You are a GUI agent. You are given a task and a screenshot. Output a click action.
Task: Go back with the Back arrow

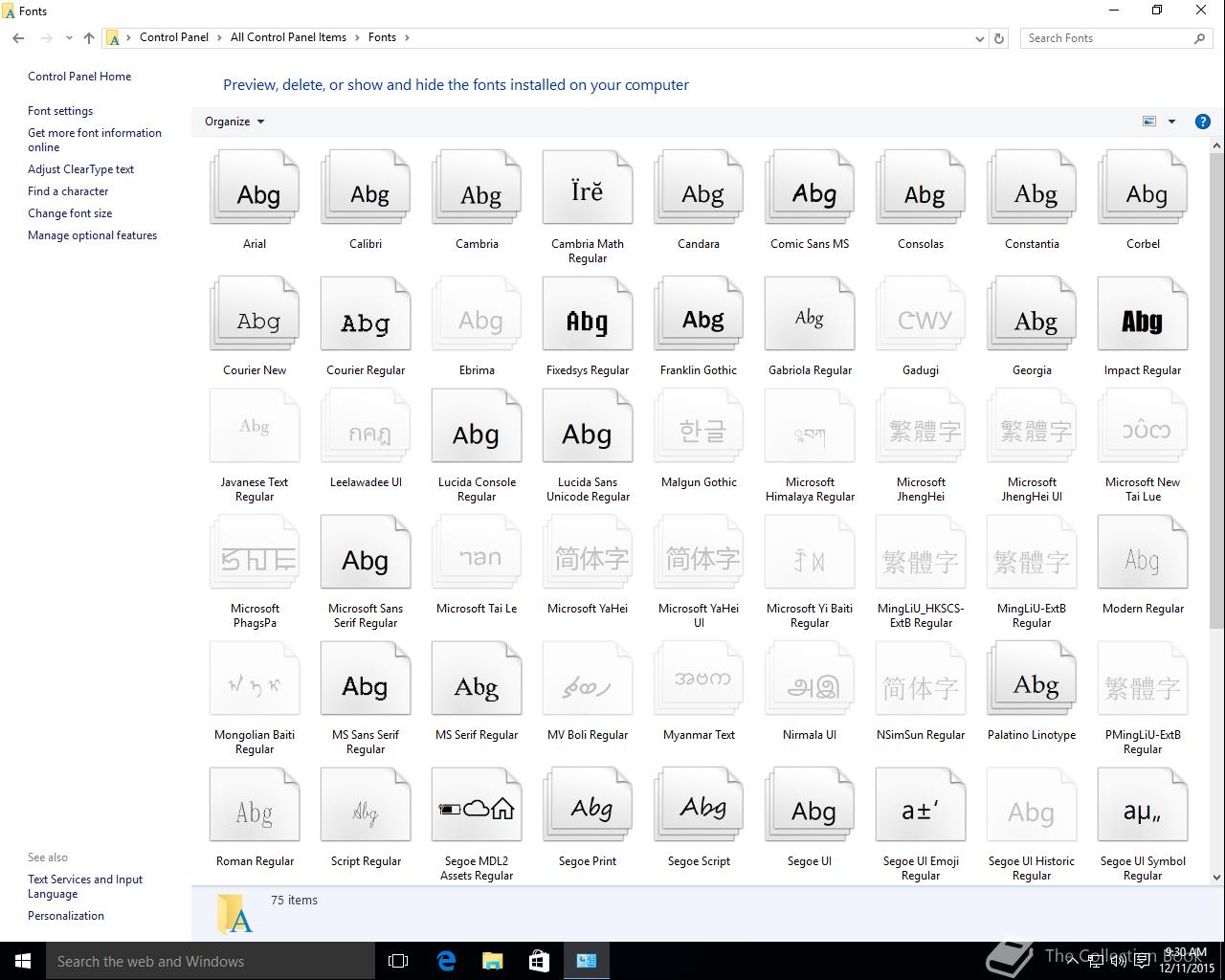(x=18, y=38)
